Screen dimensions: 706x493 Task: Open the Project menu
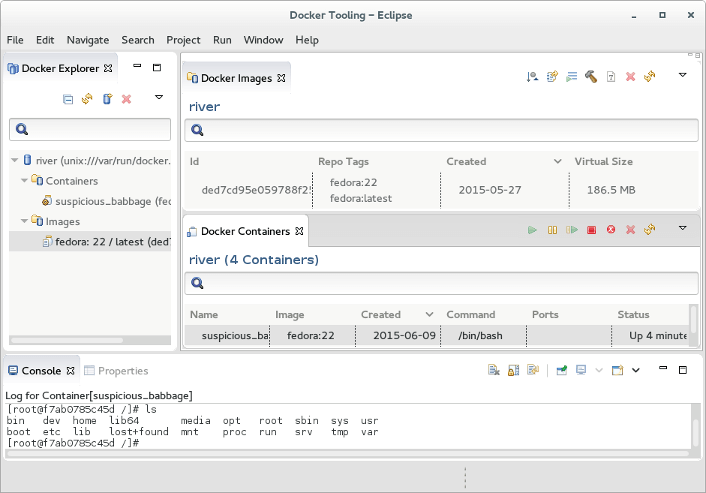click(x=183, y=40)
